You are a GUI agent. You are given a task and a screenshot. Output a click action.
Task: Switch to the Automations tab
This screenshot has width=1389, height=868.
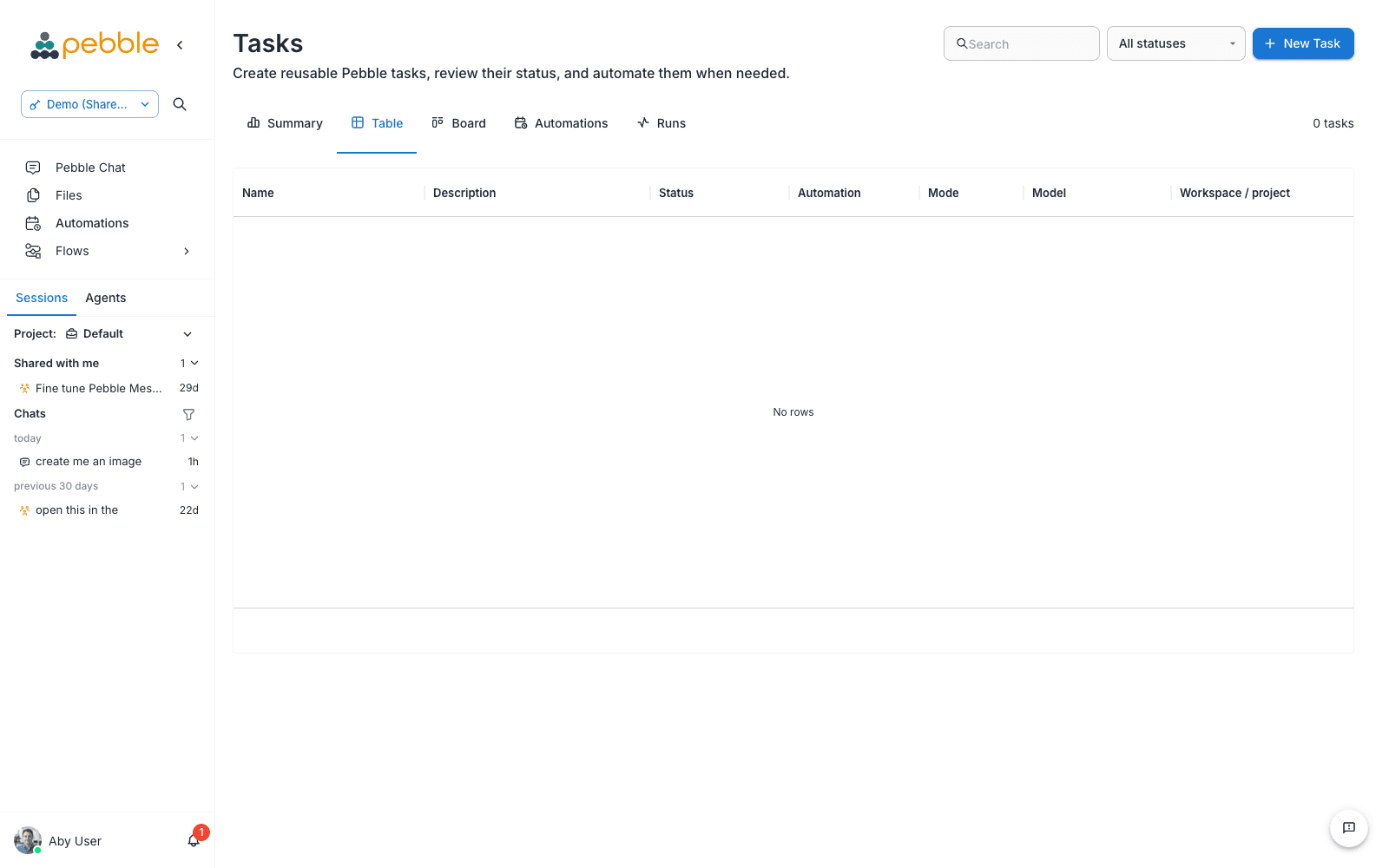pyautogui.click(x=561, y=123)
